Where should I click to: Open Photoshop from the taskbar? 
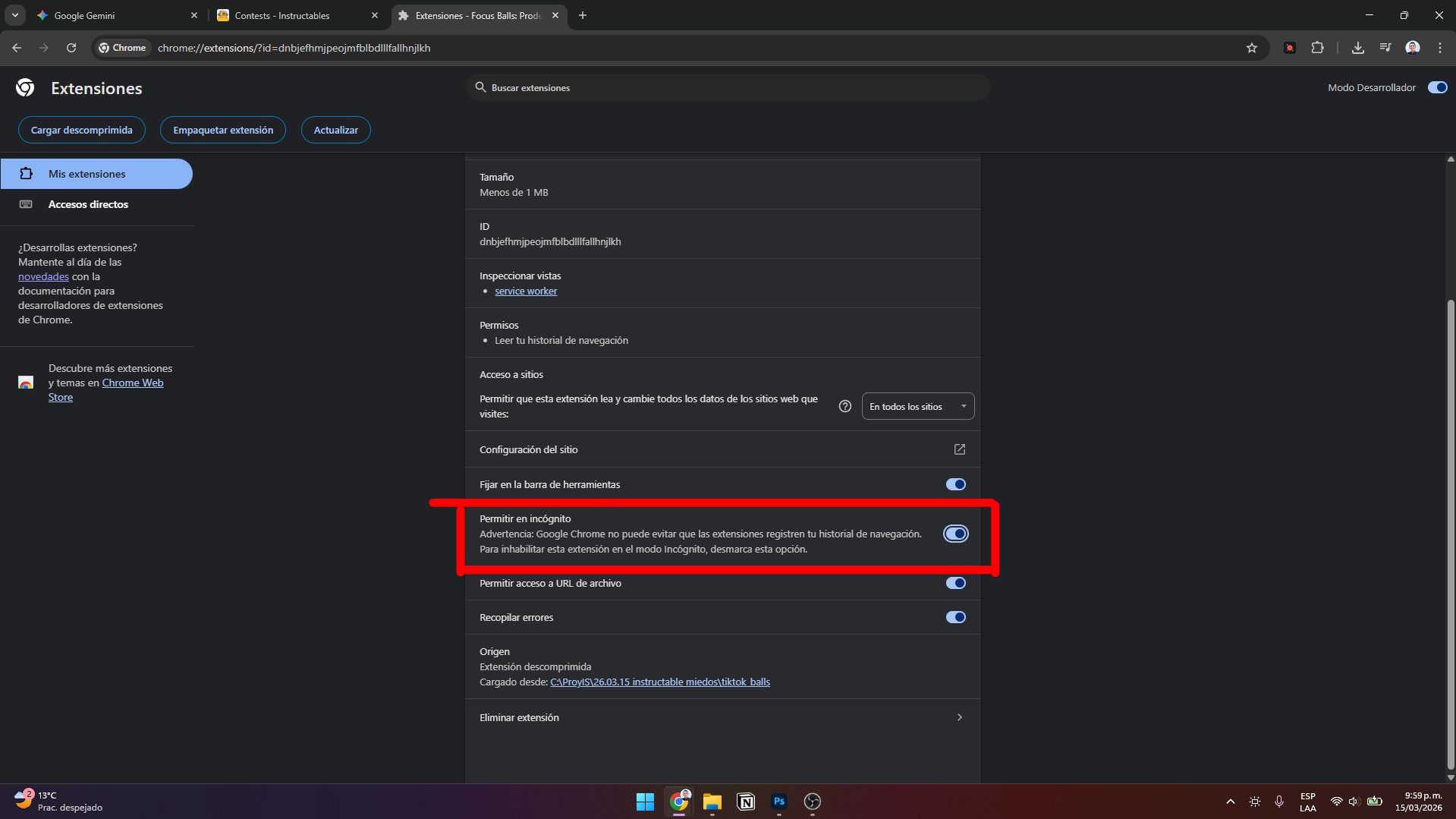coord(779,802)
